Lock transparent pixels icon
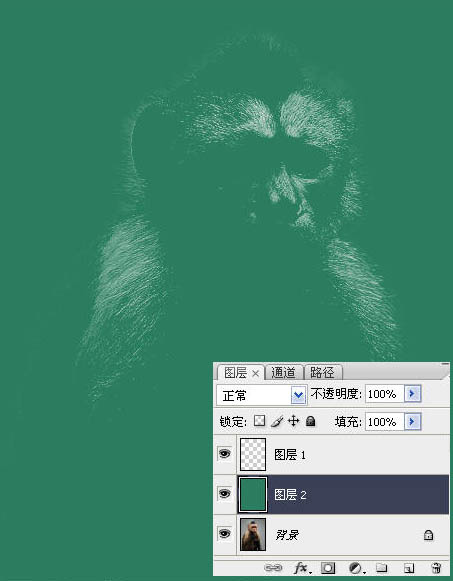Image resolution: width=453 pixels, height=581 pixels. [259, 421]
